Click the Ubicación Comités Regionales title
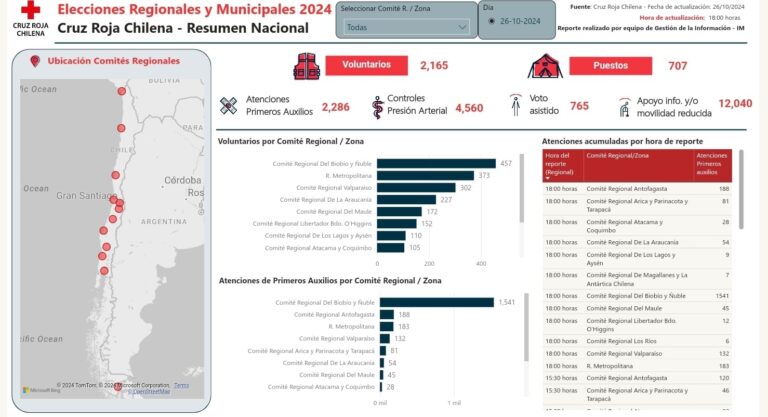Viewport: 768px width, 417px height. (x=114, y=61)
